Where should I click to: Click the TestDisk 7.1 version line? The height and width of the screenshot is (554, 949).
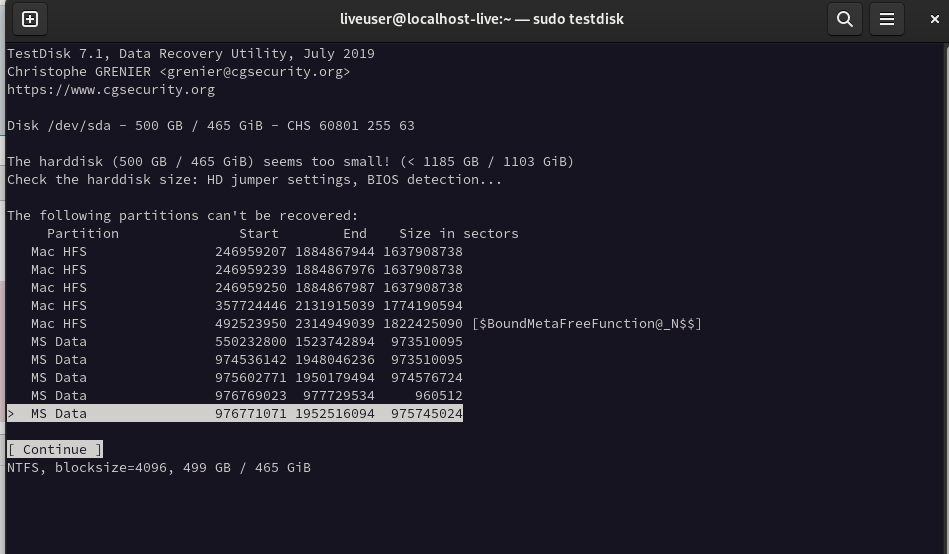(191, 53)
